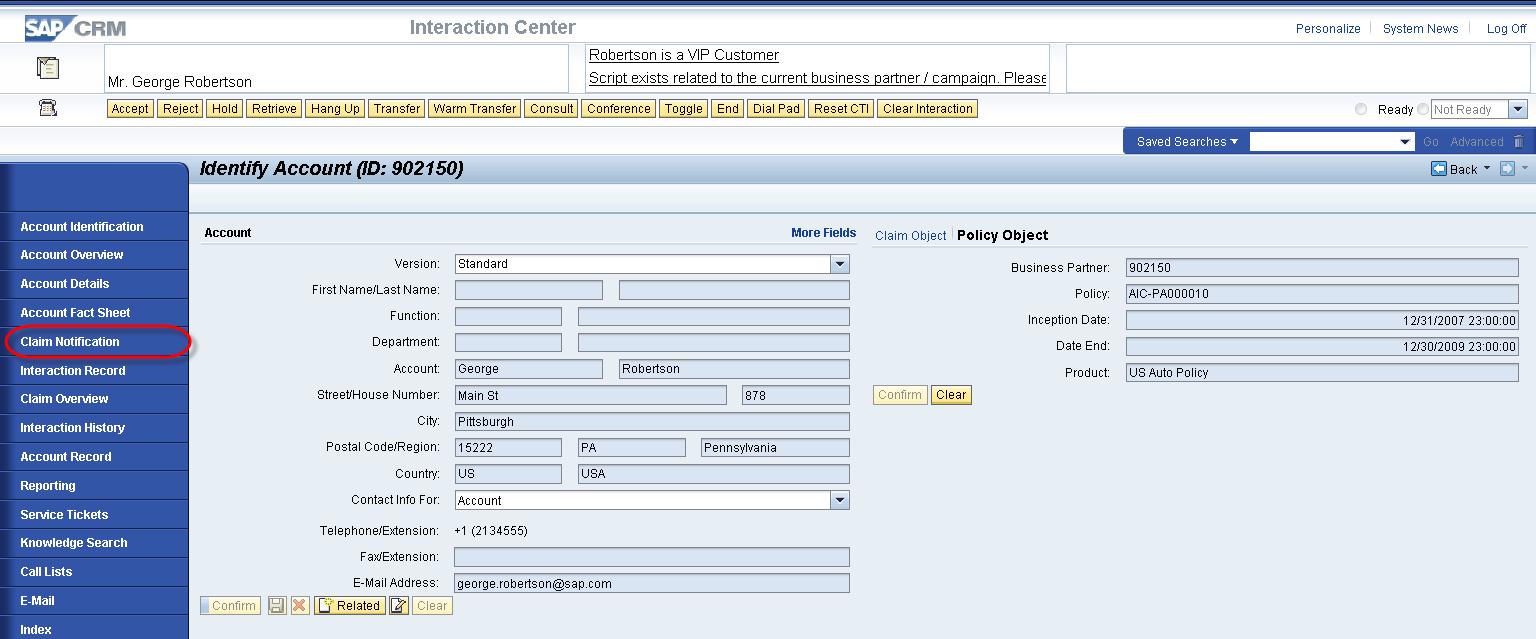This screenshot has height=639, width=1536.
Task: Click the red X delete icon
Action: coord(300,606)
